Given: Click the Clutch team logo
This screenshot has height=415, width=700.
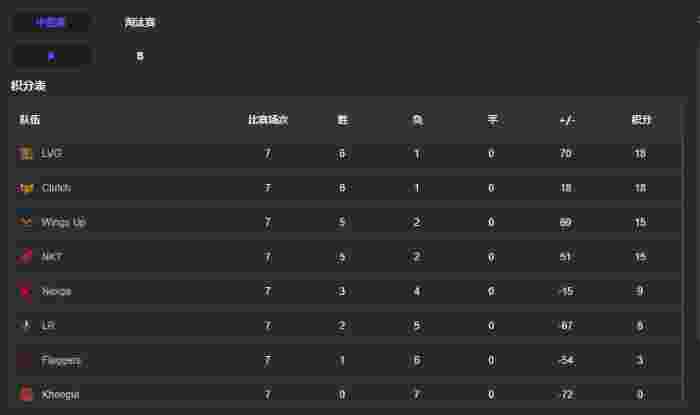Looking at the screenshot, I should pos(26,188).
